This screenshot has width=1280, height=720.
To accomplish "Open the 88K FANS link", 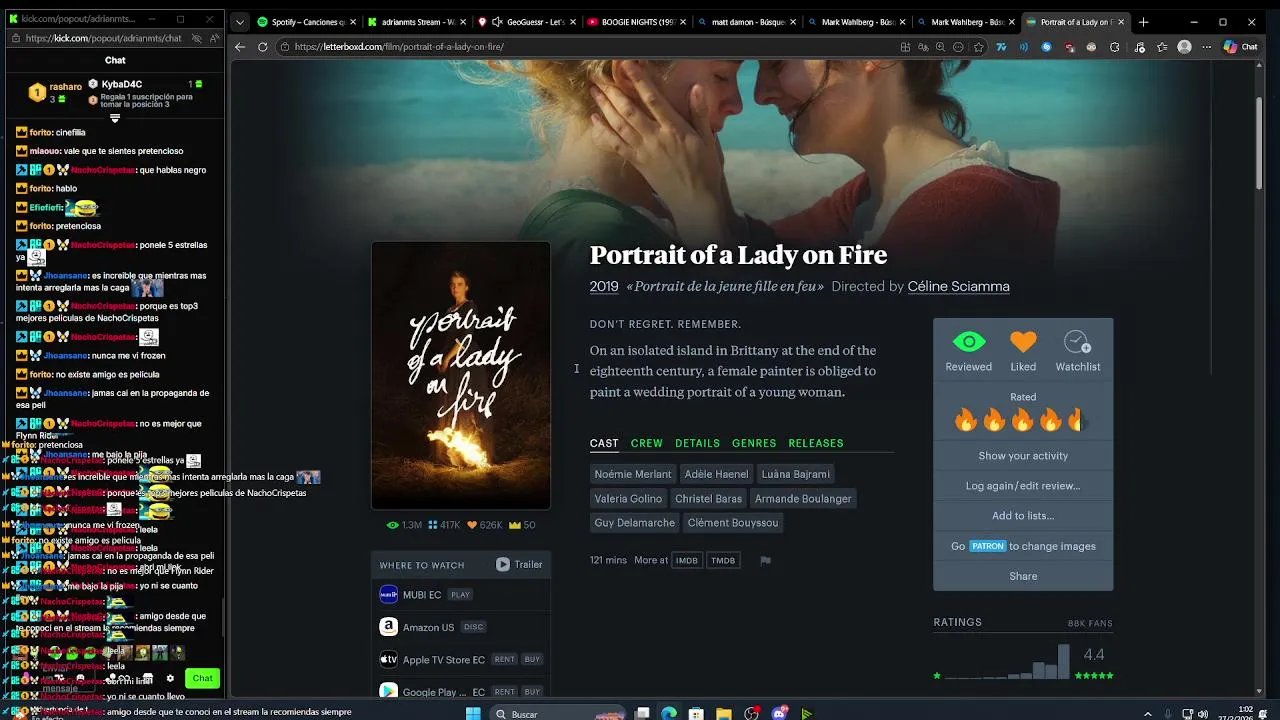I will coord(1090,623).
